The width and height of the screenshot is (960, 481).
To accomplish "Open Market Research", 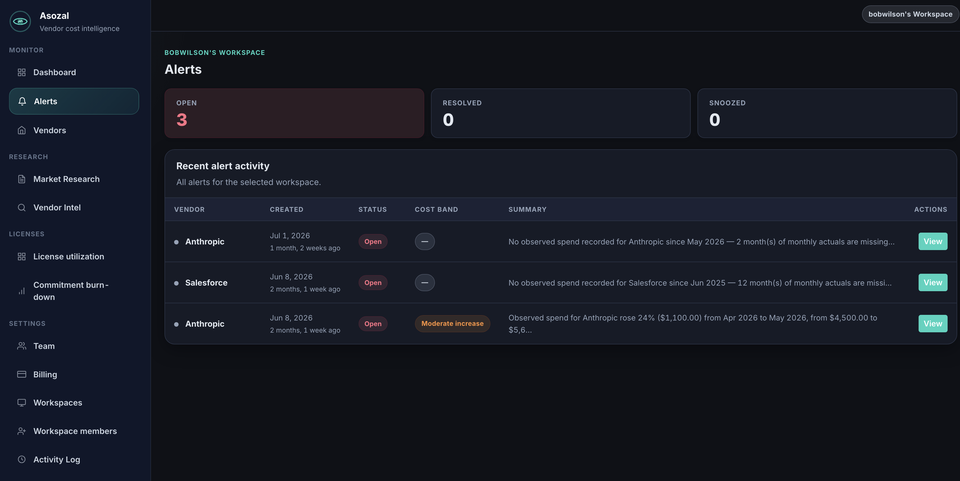I will (74, 179).
